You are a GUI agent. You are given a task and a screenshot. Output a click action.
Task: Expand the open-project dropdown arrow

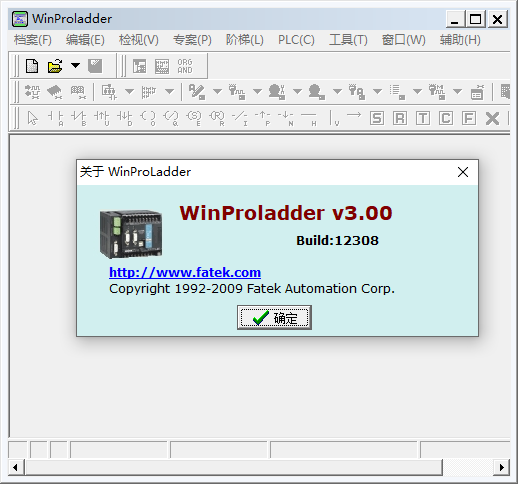75,65
